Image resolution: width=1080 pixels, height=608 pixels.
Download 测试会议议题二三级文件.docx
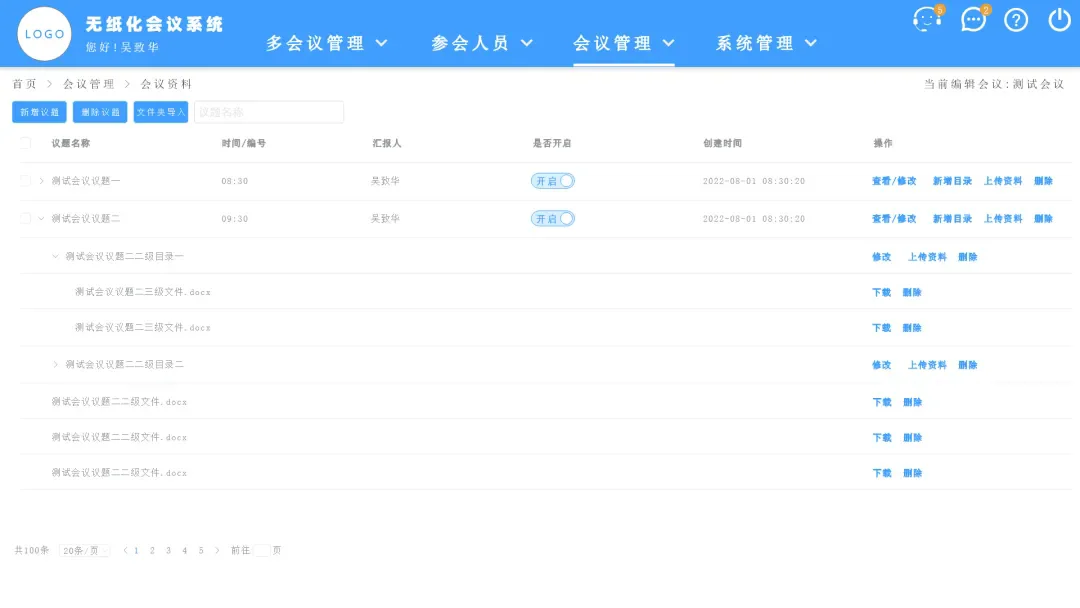881,291
